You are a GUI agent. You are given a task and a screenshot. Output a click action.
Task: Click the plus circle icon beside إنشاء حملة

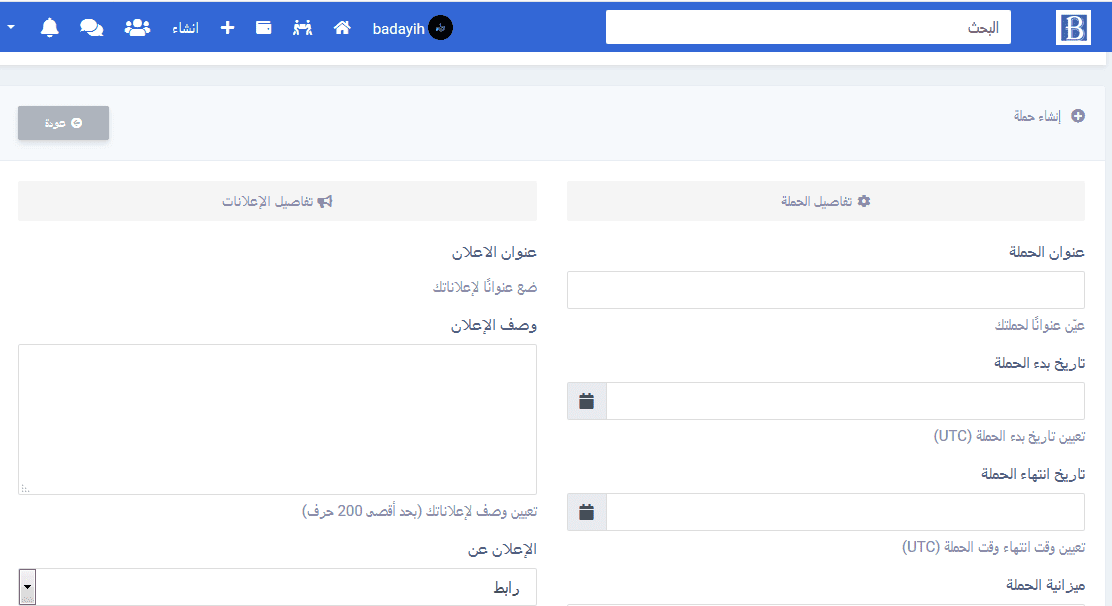click(x=1078, y=116)
